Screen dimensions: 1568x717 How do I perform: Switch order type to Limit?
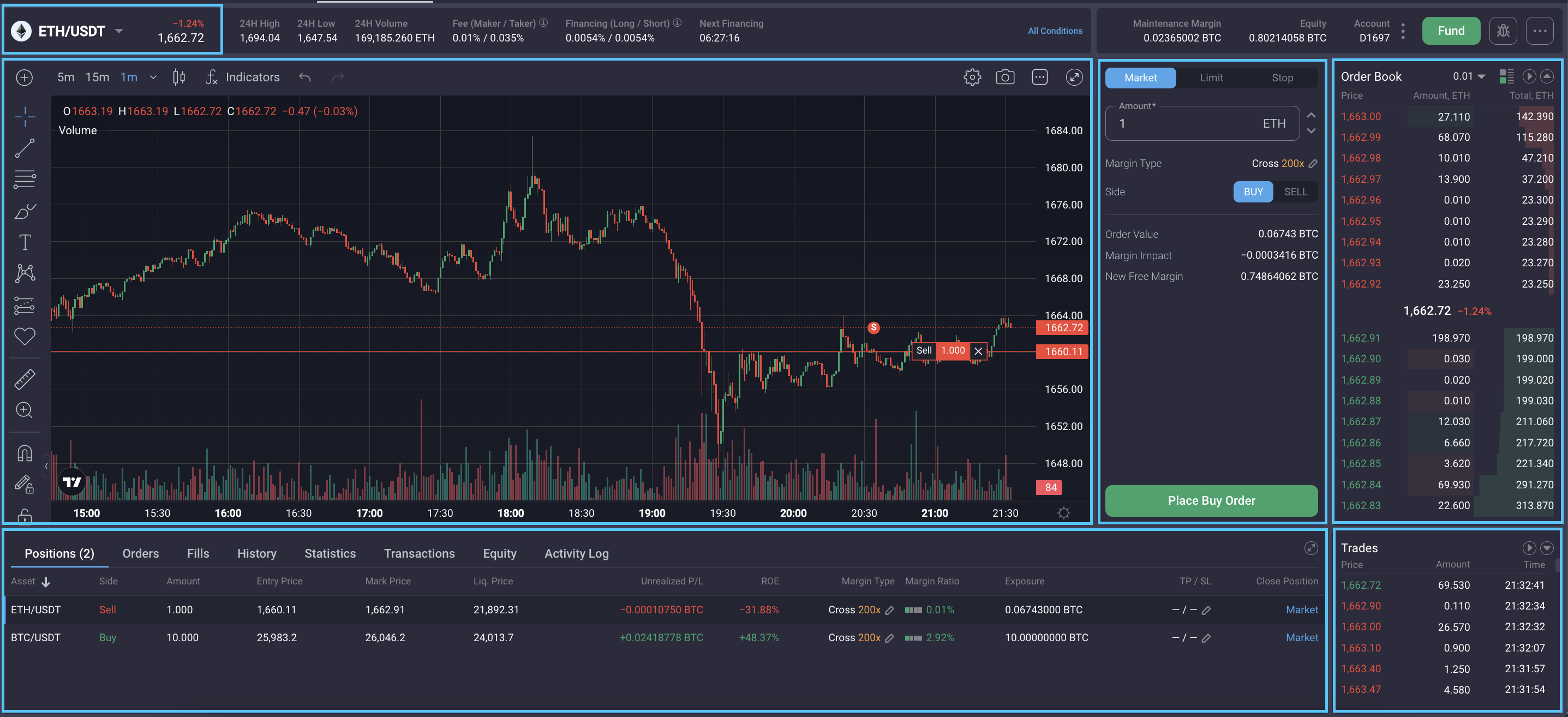click(1211, 78)
